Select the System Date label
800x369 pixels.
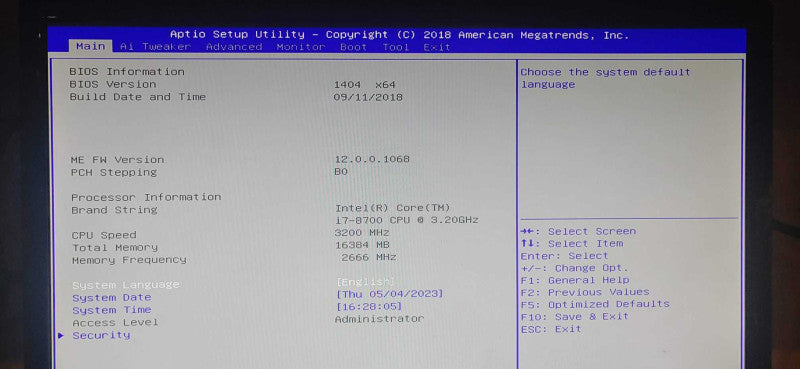pos(112,298)
